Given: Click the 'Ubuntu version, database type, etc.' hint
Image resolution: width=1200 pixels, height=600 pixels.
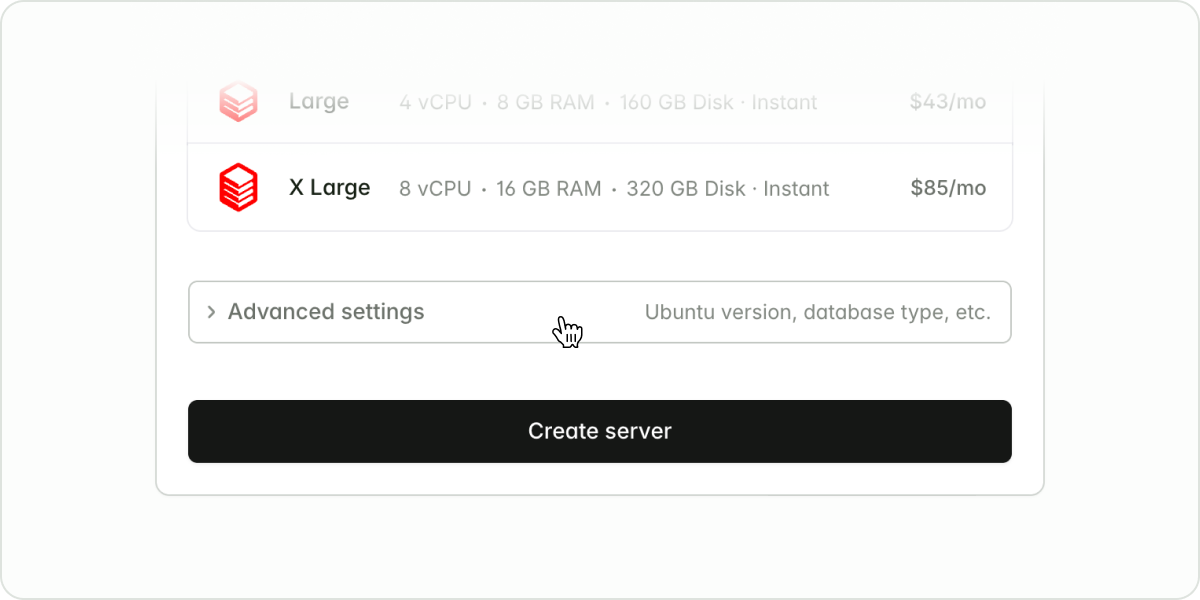Looking at the screenshot, I should pyautogui.click(x=817, y=312).
